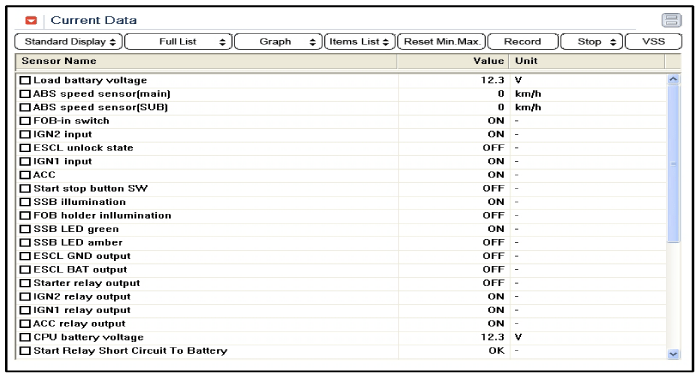Enable the ESCL unlock state checkbox
The image size is (700, 377).
tap(25, 148)
